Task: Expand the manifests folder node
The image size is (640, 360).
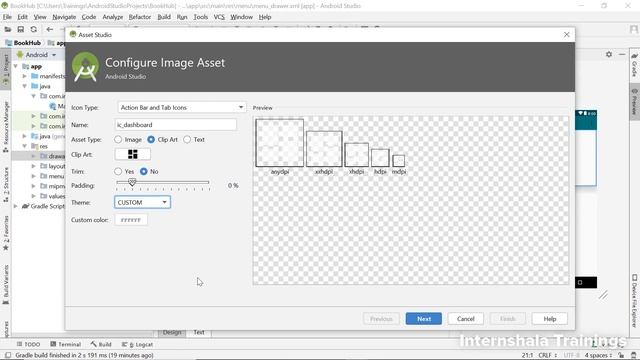Action: pos(24,76)
